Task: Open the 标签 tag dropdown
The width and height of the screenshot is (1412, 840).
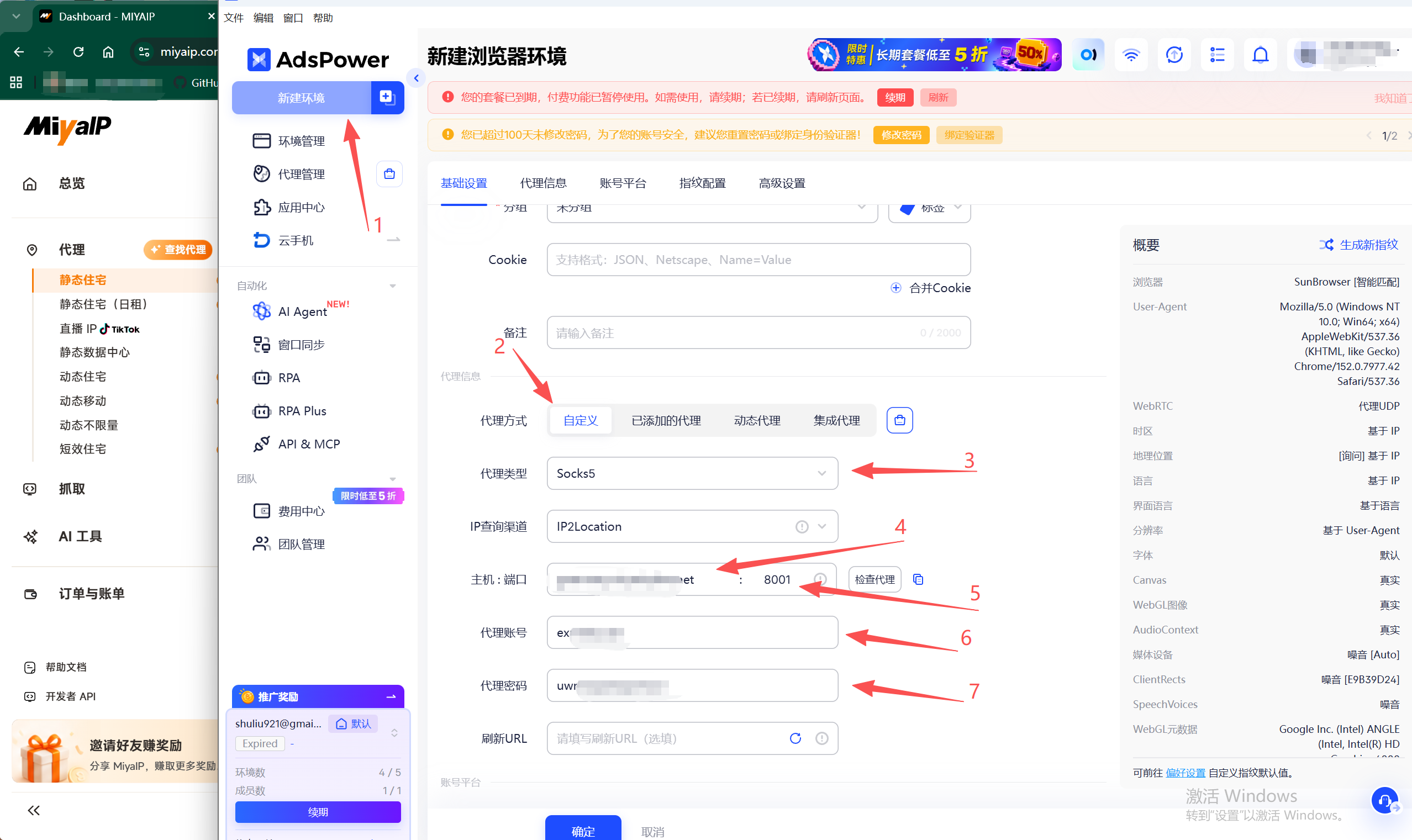Action: coord(930,208)
